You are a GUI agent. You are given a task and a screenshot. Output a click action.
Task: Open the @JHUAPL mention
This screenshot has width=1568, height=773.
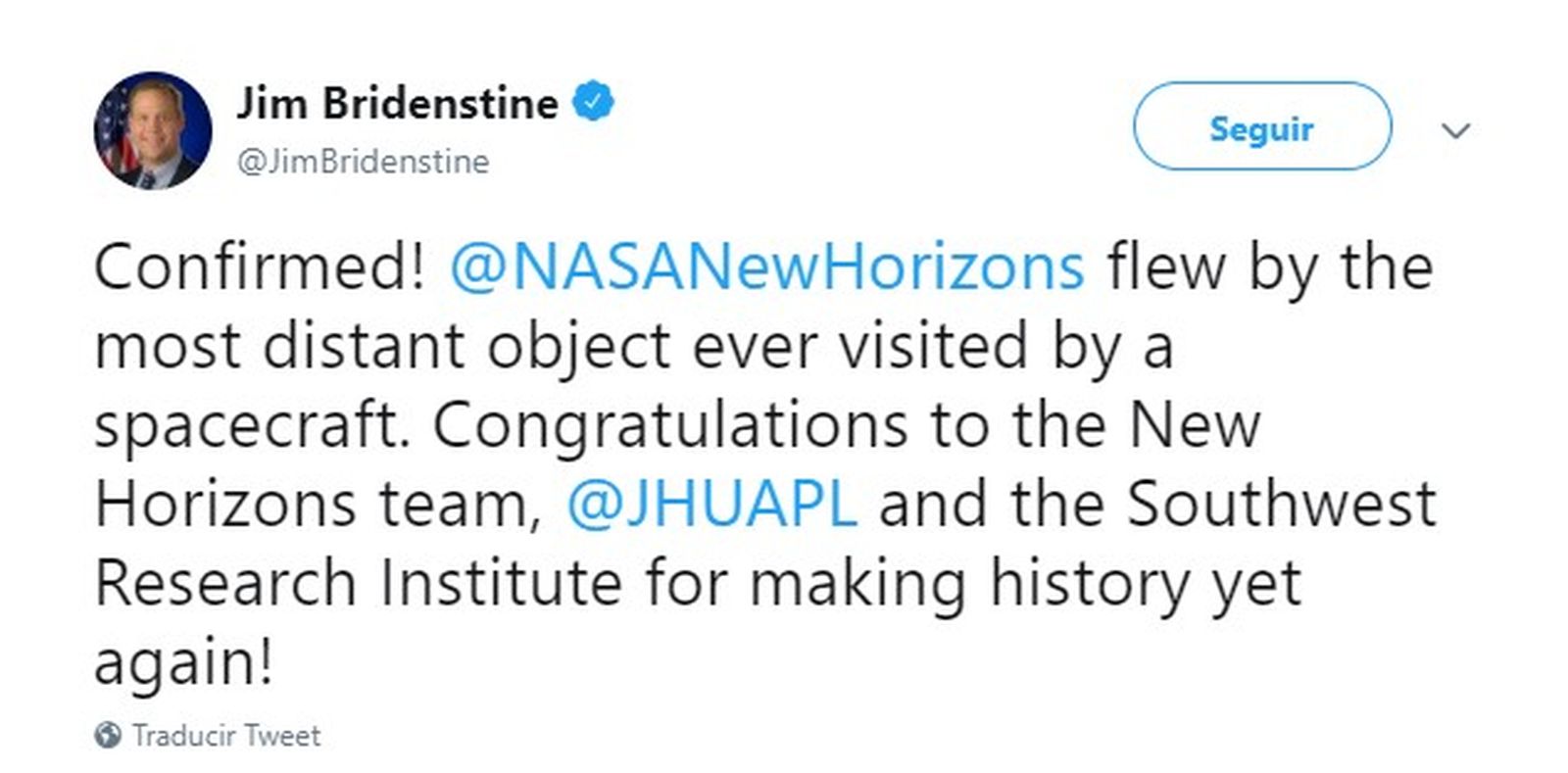(x=711, y=504)
